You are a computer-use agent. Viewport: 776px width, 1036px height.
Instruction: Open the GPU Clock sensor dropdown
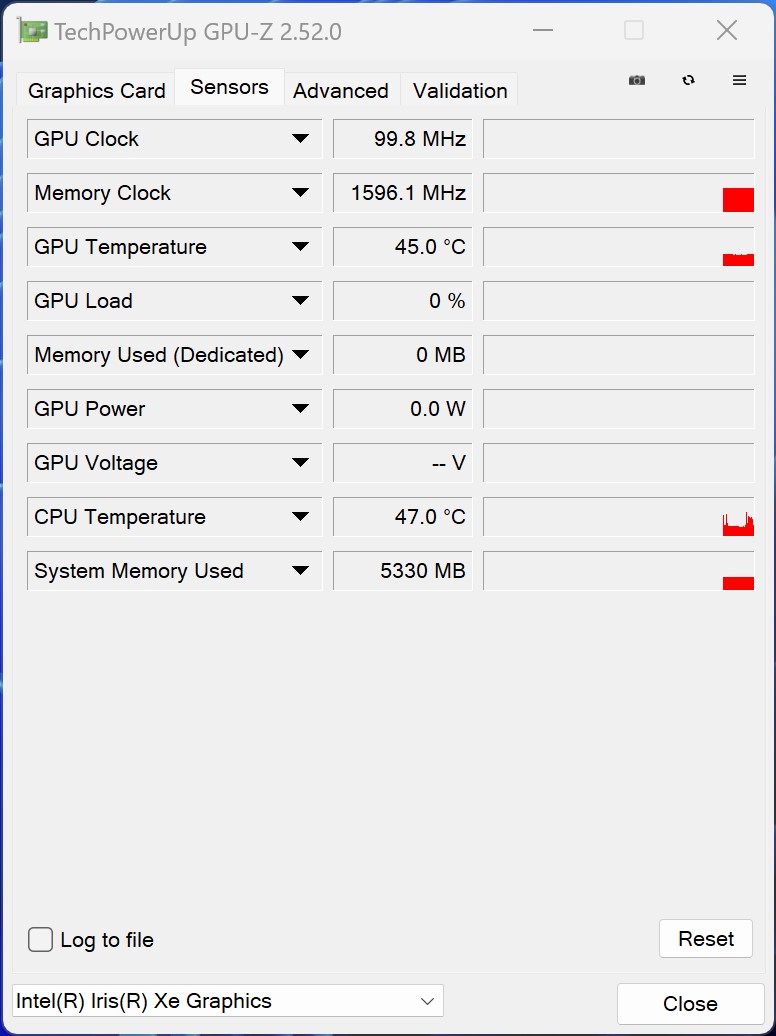(x=300, y=139)
